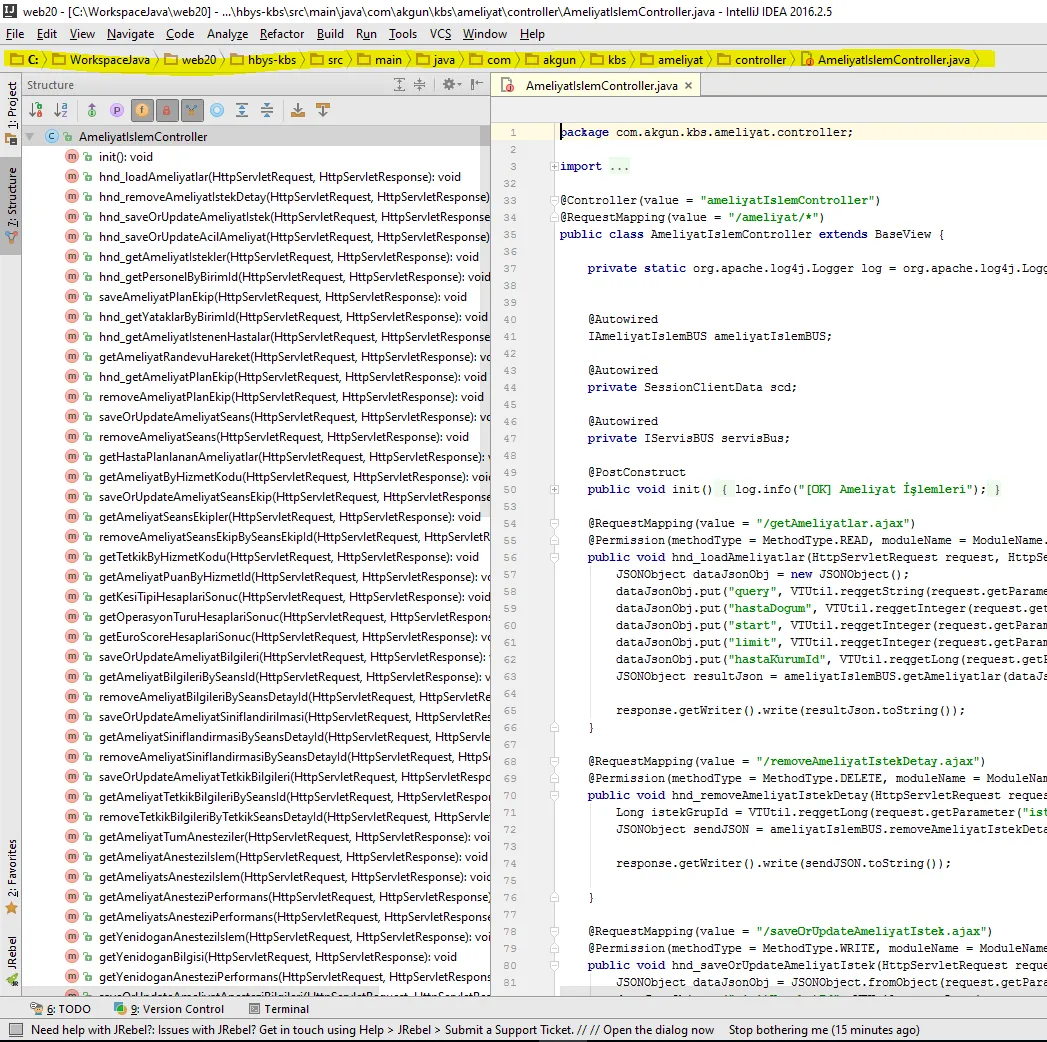
Task: Click the controller folder breadcrumb
Action: pyautogui.click(x=753, y=59)
